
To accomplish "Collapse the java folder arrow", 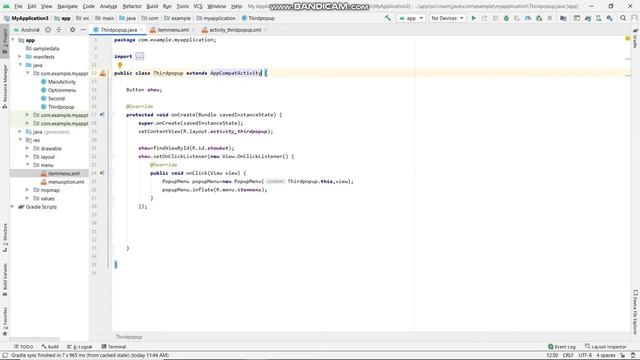I will (20, 65).
